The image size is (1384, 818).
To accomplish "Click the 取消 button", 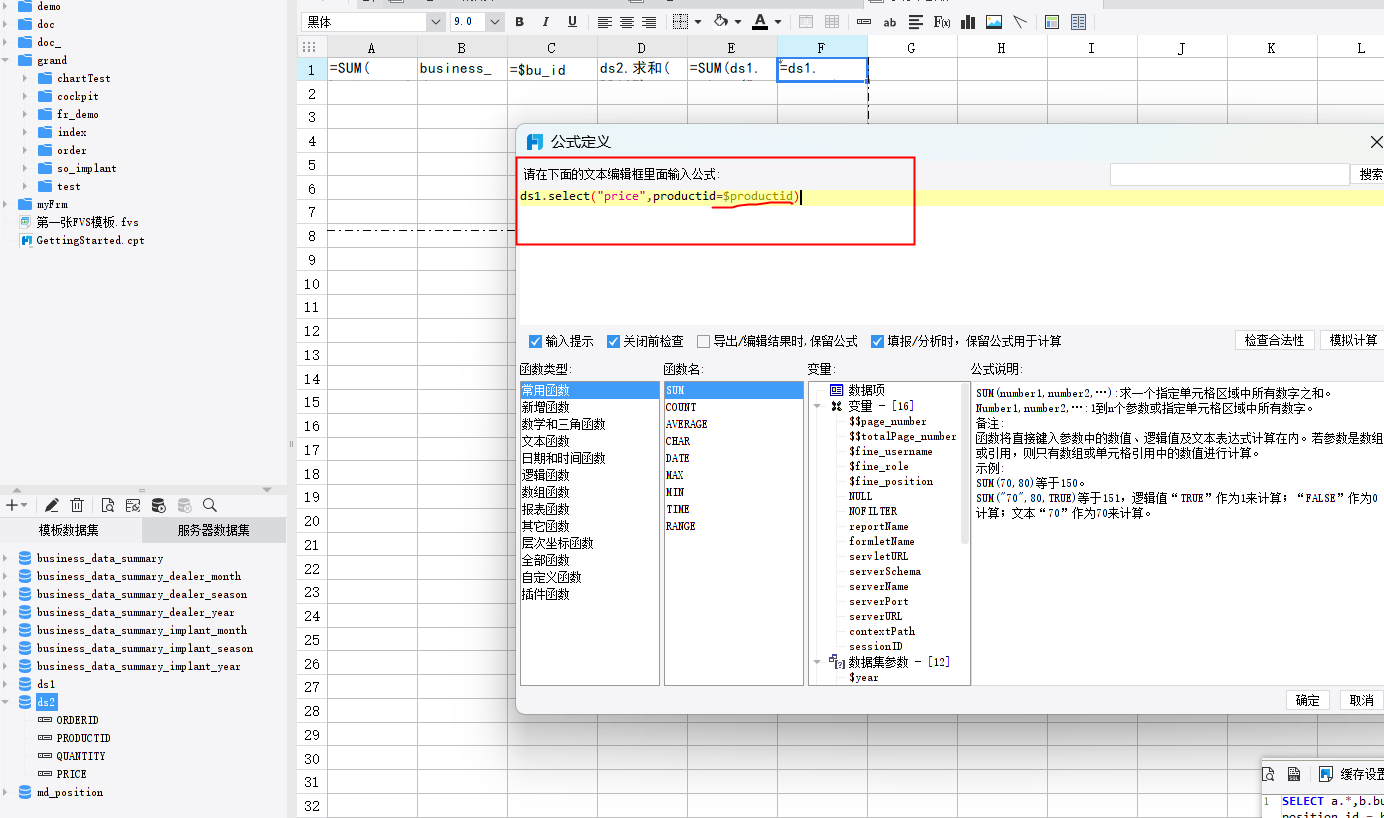I will coord(1362,700).
